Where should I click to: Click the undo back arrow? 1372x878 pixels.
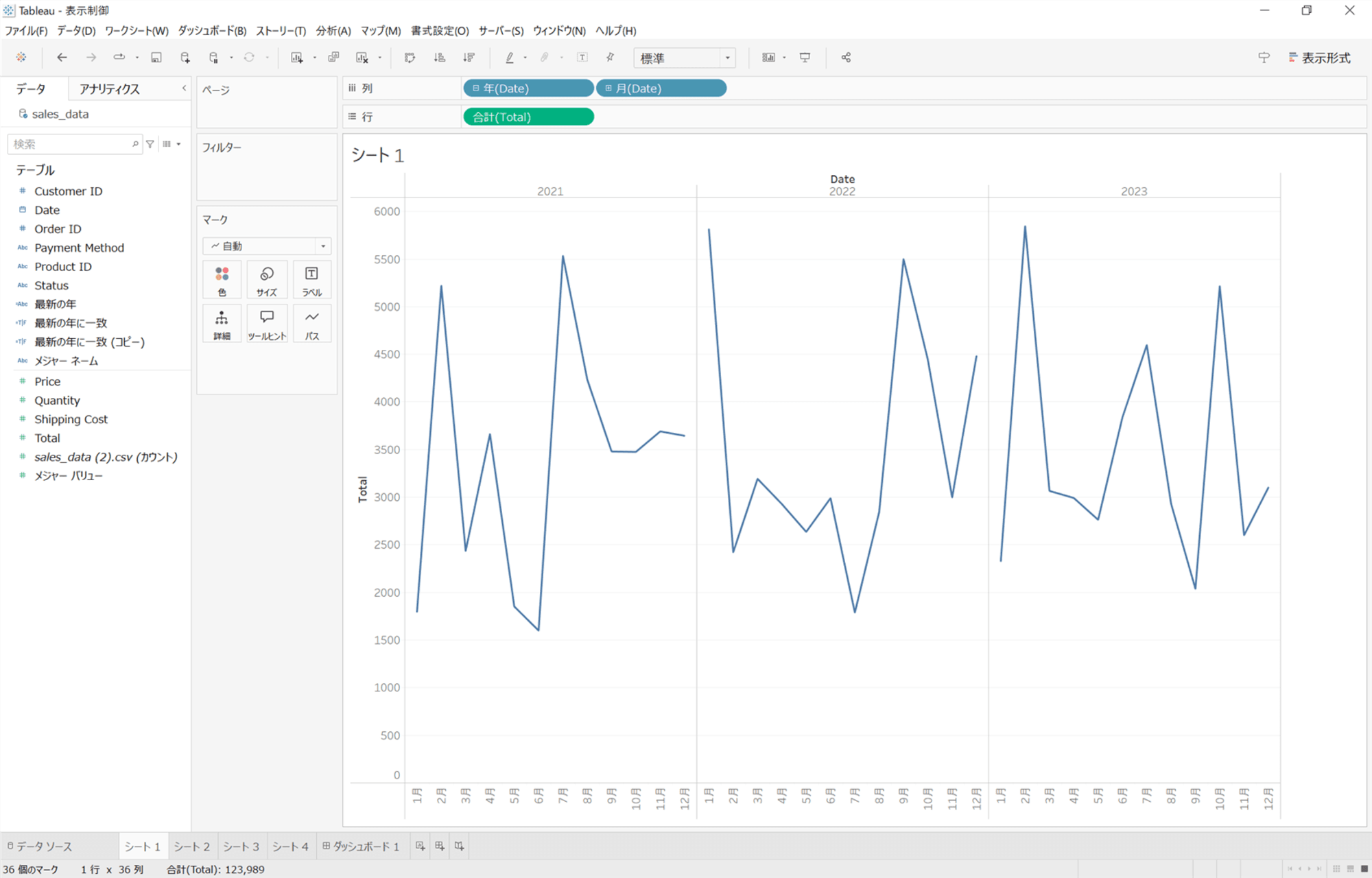[x=62, y=58]
